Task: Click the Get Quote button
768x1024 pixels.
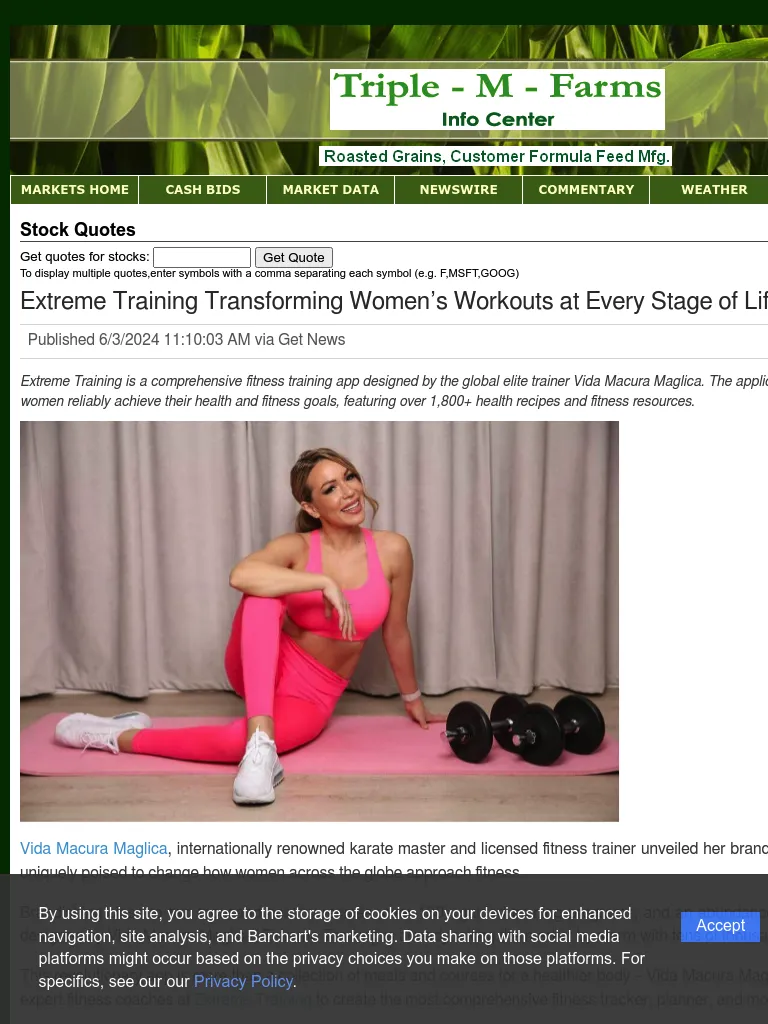Action: 294,257
